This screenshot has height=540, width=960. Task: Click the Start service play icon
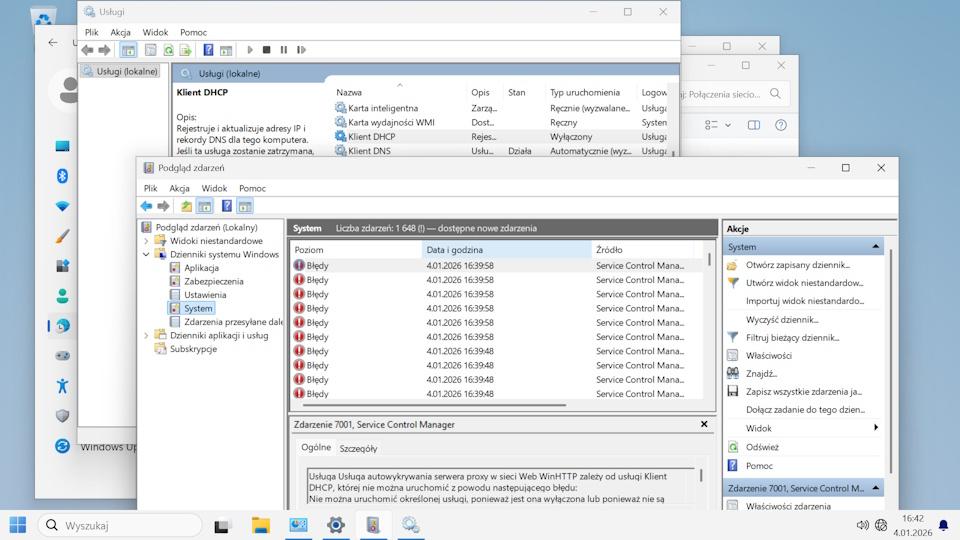[249, 50]
